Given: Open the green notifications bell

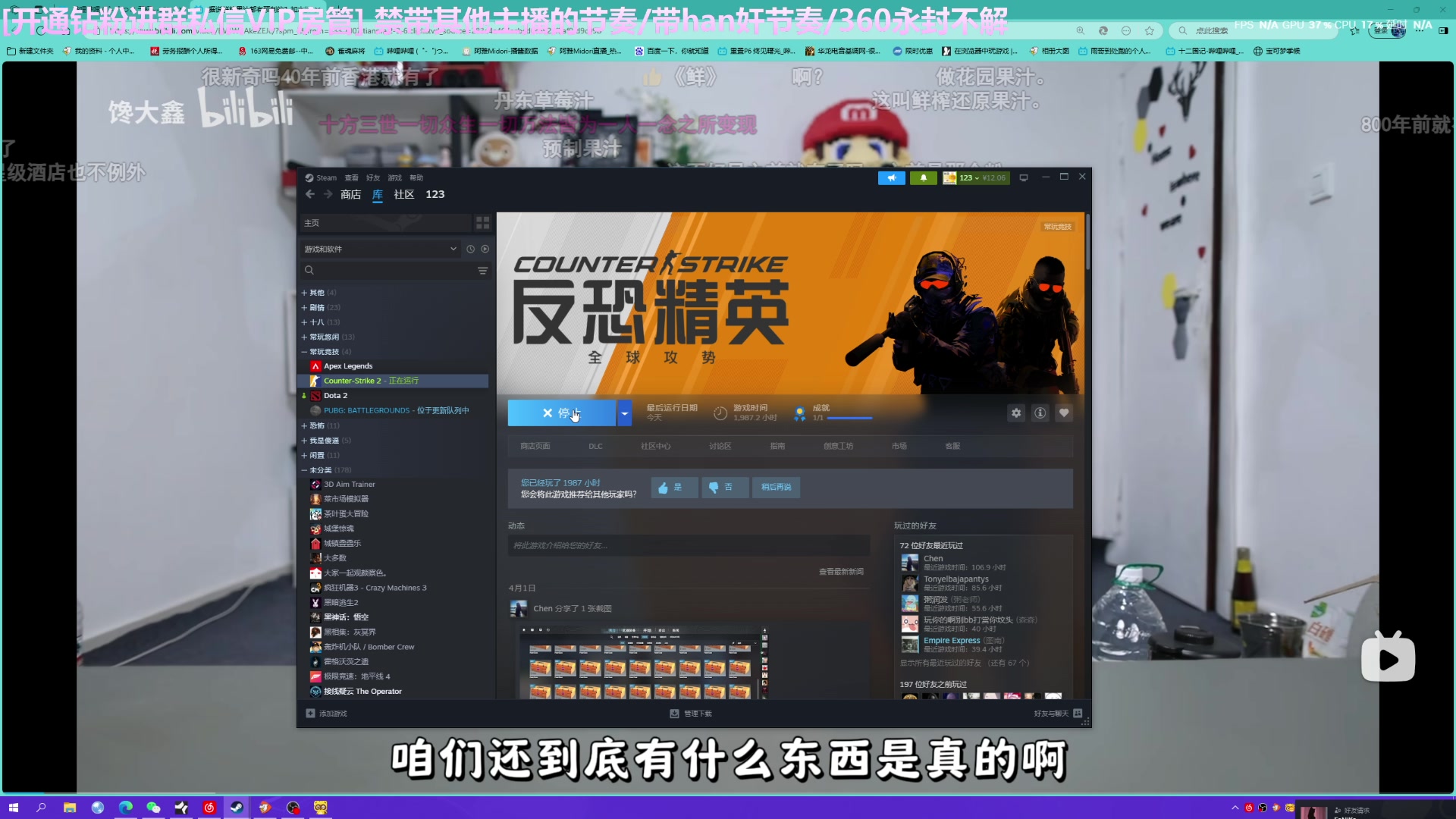Looking at the screenshot, I should pyautogui.click(x=923, y=177).
